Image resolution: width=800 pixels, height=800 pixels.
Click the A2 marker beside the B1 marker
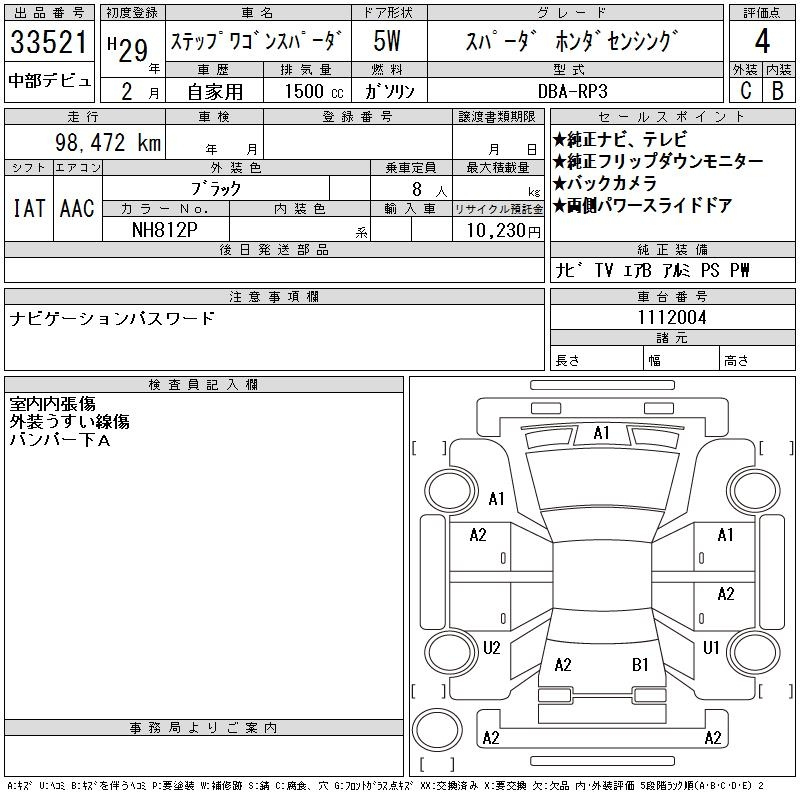[562, 664]
